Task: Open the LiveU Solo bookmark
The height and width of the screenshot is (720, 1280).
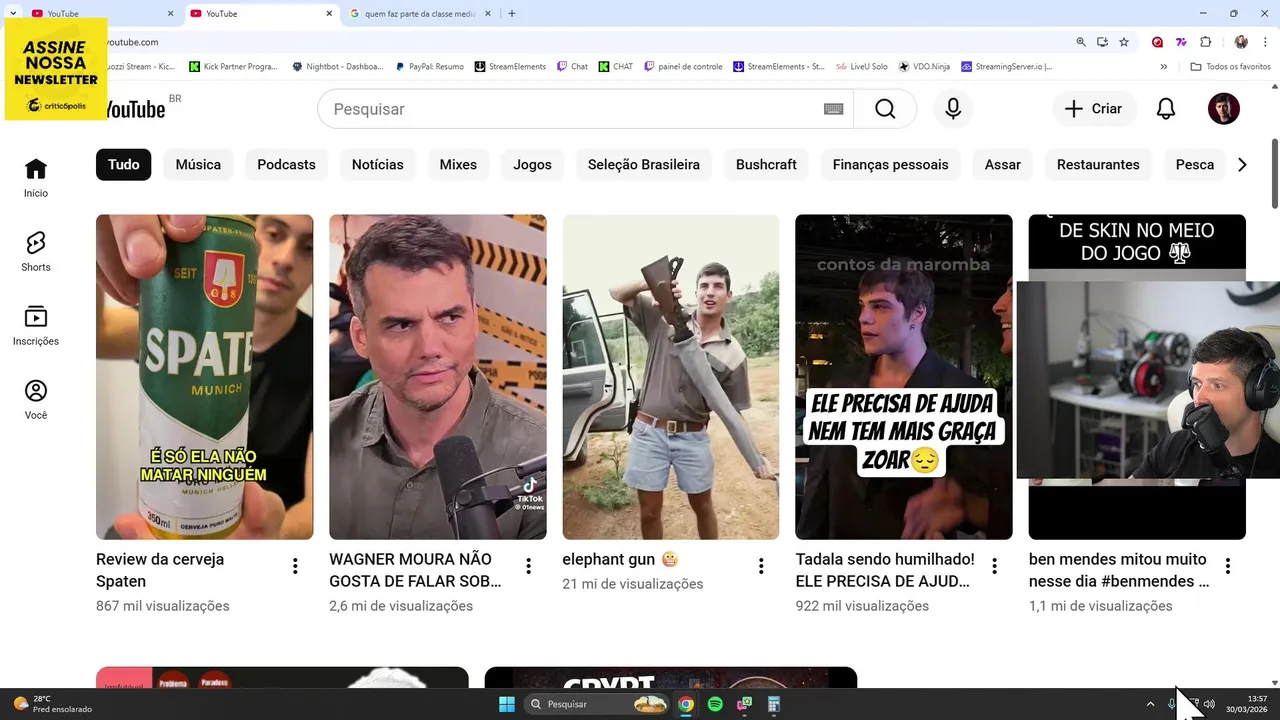Action: pos(861,67)
